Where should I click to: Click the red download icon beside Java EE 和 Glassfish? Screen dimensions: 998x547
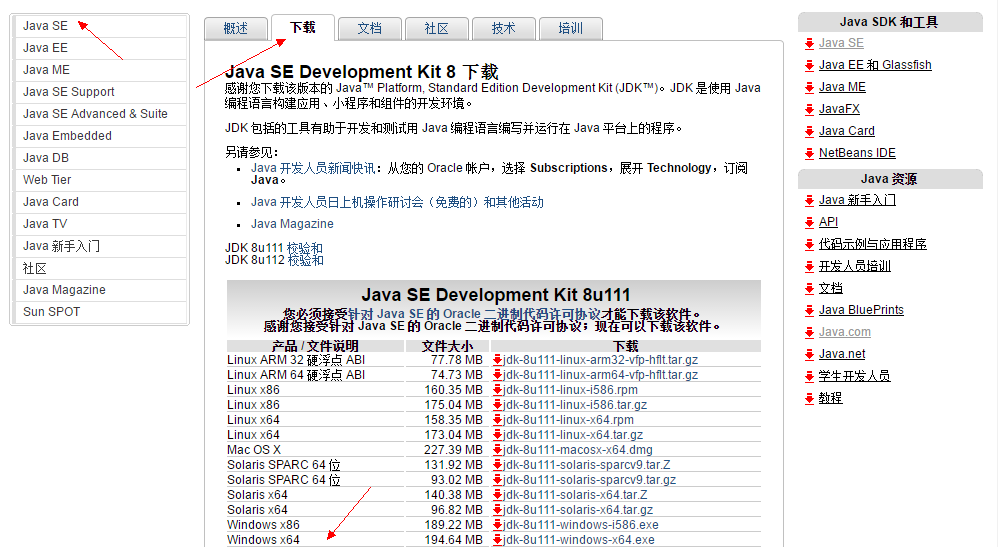[809, 65]
